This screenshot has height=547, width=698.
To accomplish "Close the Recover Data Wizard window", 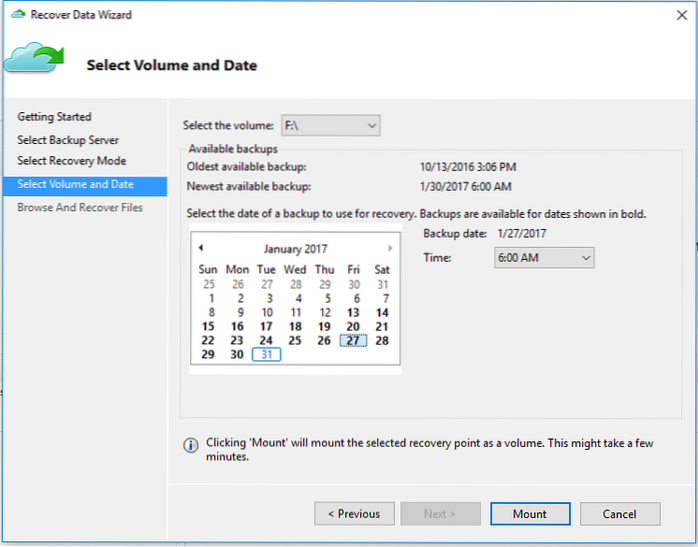I will 682,15.
